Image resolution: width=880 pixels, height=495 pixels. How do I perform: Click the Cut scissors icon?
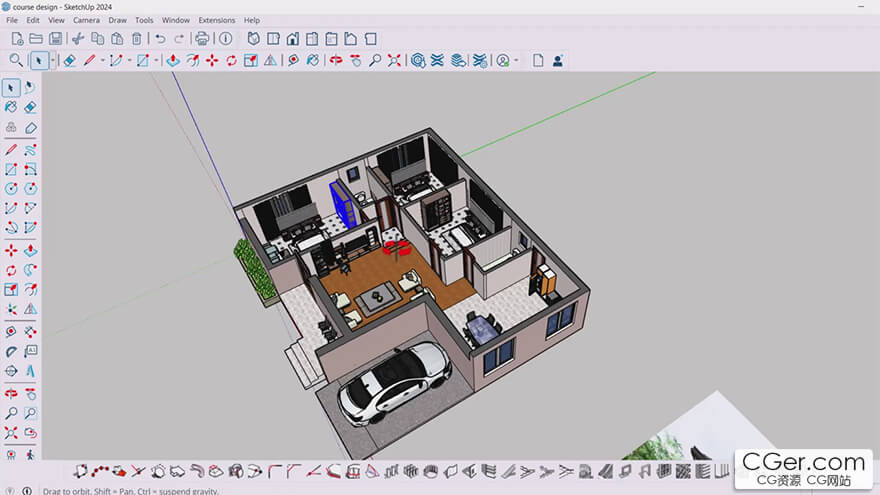[x=78, y=39]
